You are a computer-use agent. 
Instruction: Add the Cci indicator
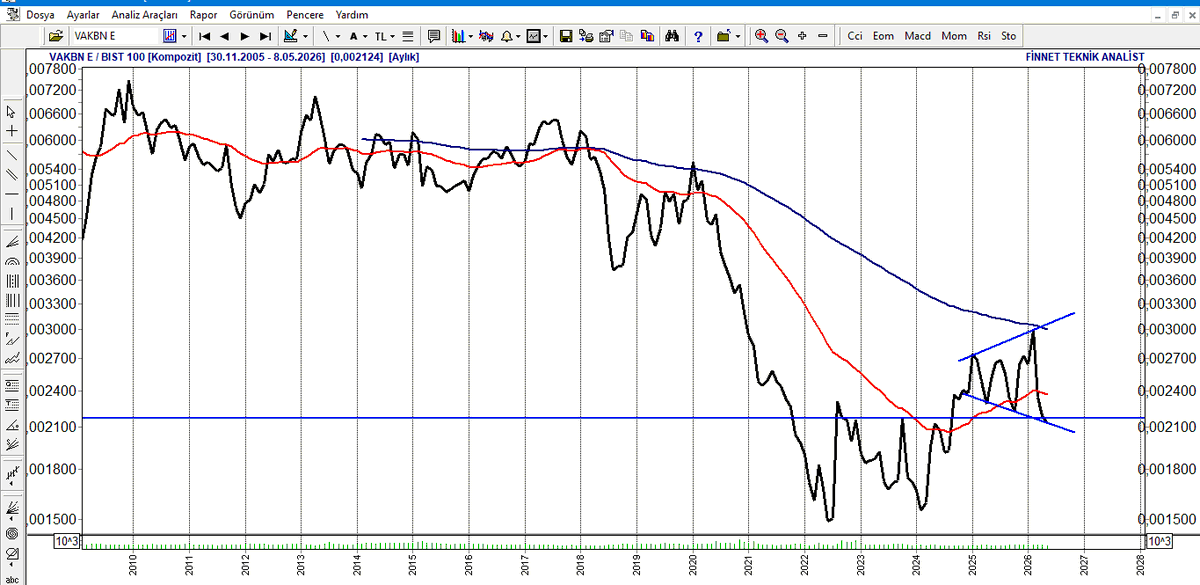click(855, 36)
